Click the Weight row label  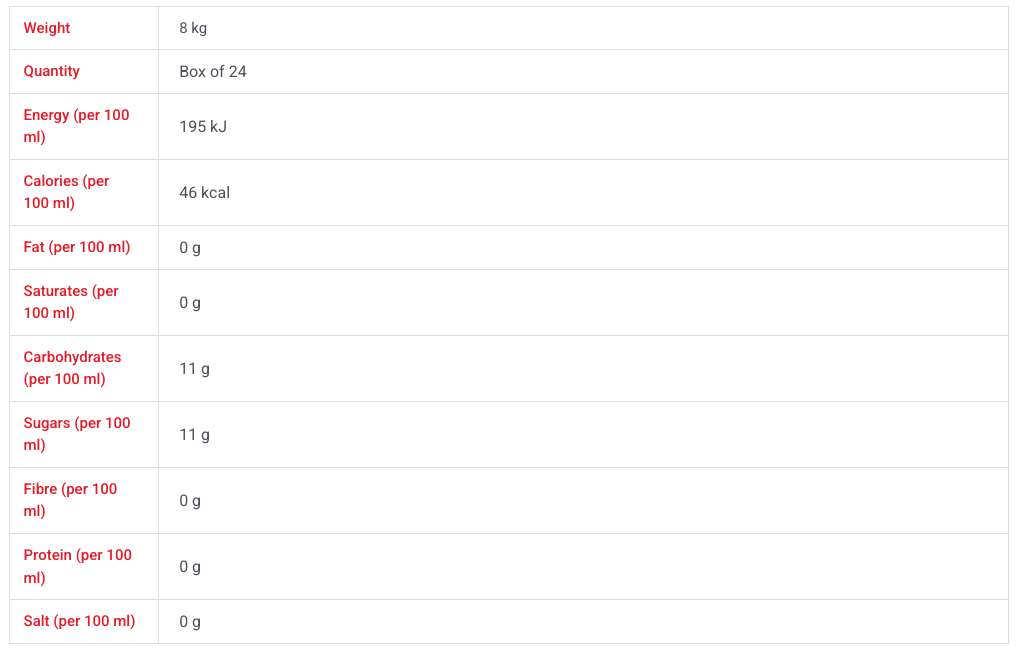click(47, 28)
